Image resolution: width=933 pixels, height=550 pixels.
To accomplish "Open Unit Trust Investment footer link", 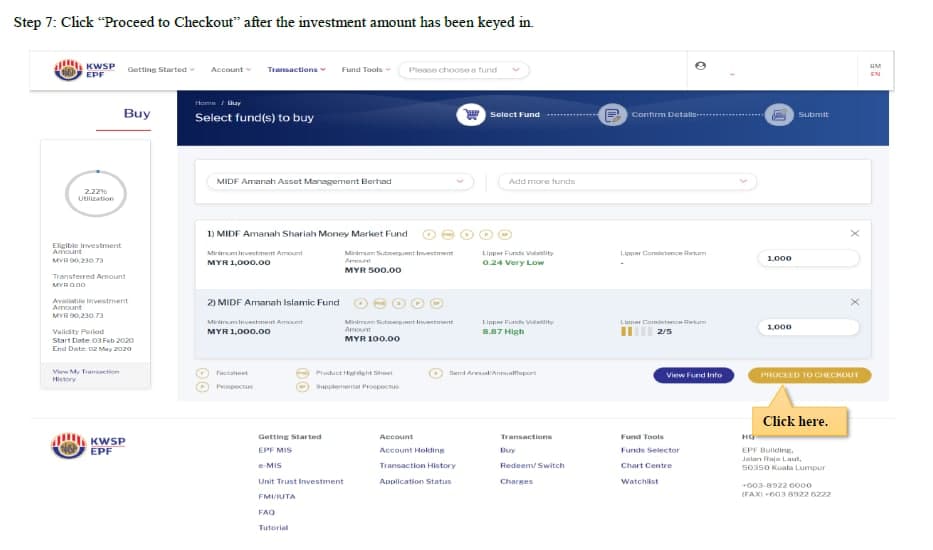I will pyautogui.click(x=300, y=481).
